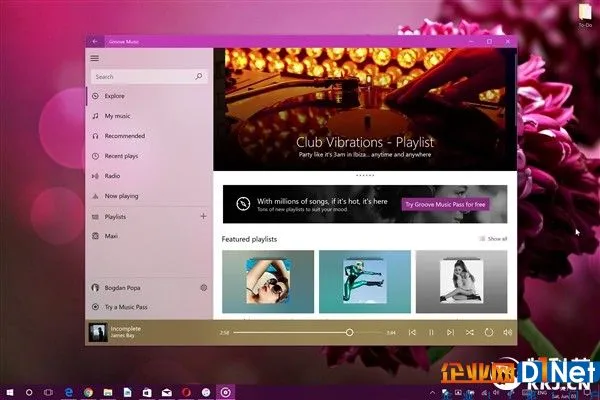Viewport: 600px width, 400px height.
Task: Skip to the next track
Action: pyautogui.click(x=450, y=333)
